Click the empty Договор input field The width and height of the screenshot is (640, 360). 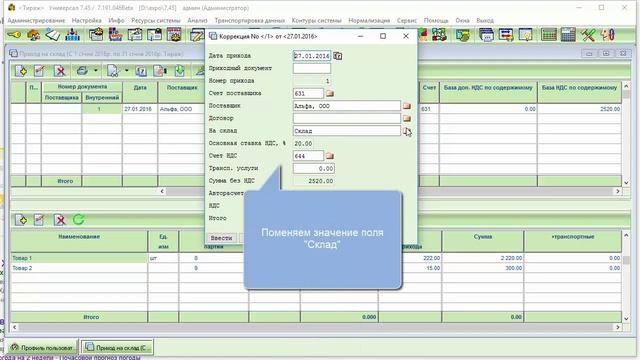(x=347, y=118)
